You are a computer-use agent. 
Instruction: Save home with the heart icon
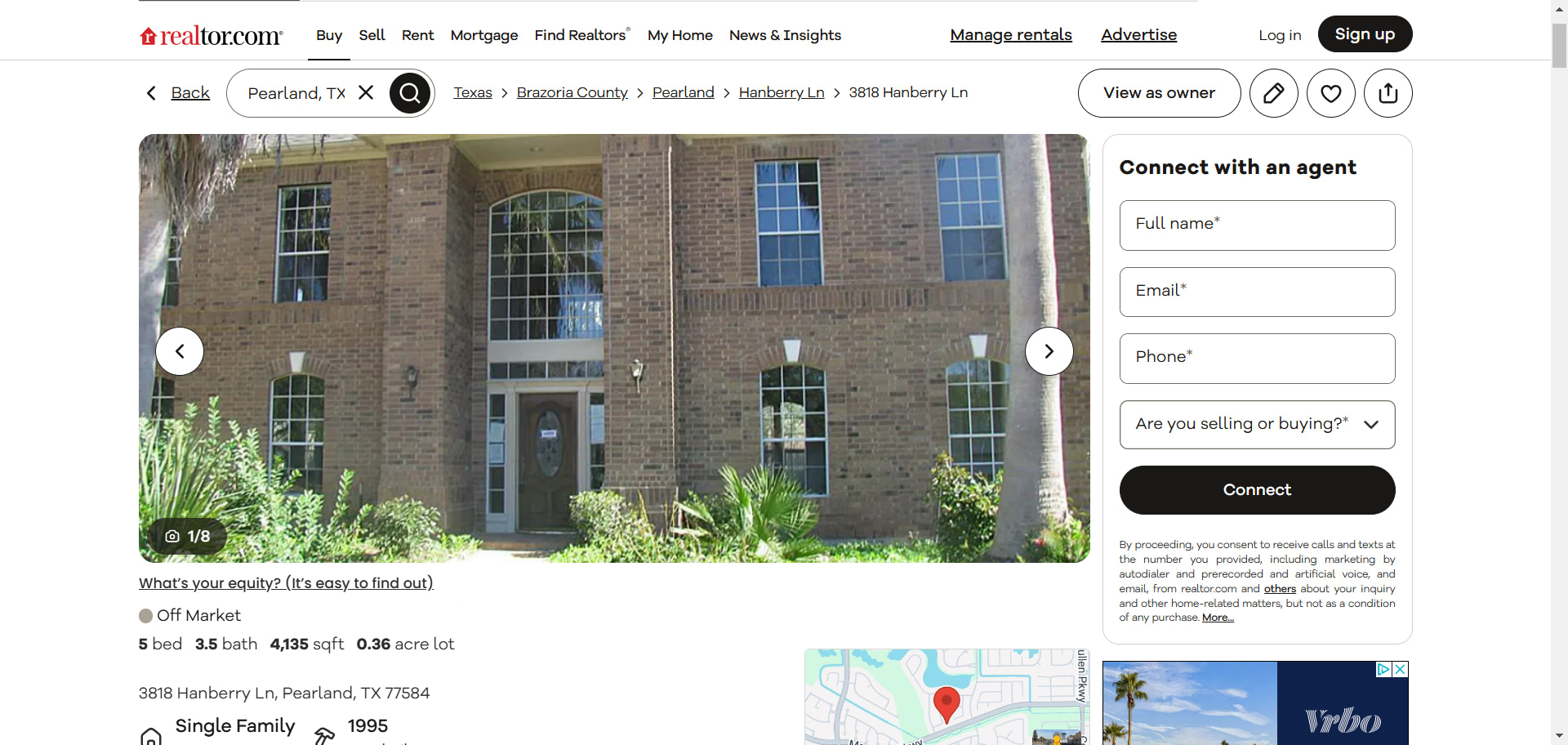coord(1330,93)
